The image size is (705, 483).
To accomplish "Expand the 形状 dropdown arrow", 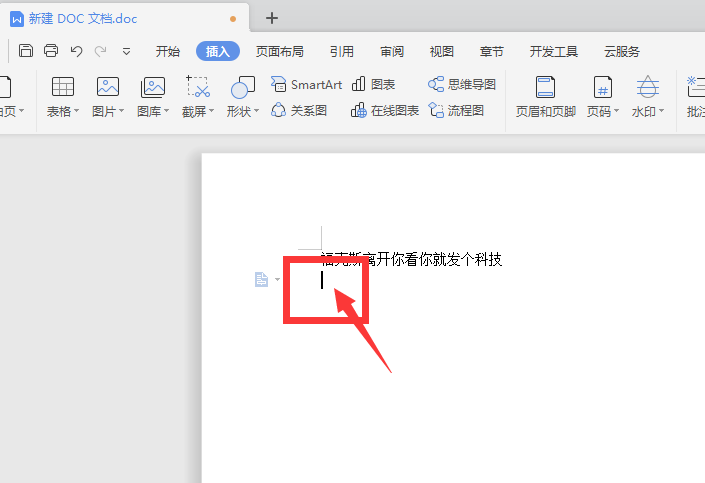I will tap(256, 111).
